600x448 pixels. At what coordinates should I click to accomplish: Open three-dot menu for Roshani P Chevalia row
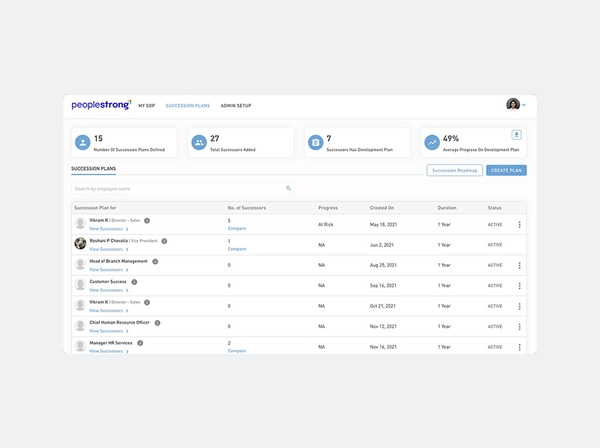(x=519, y=245)
